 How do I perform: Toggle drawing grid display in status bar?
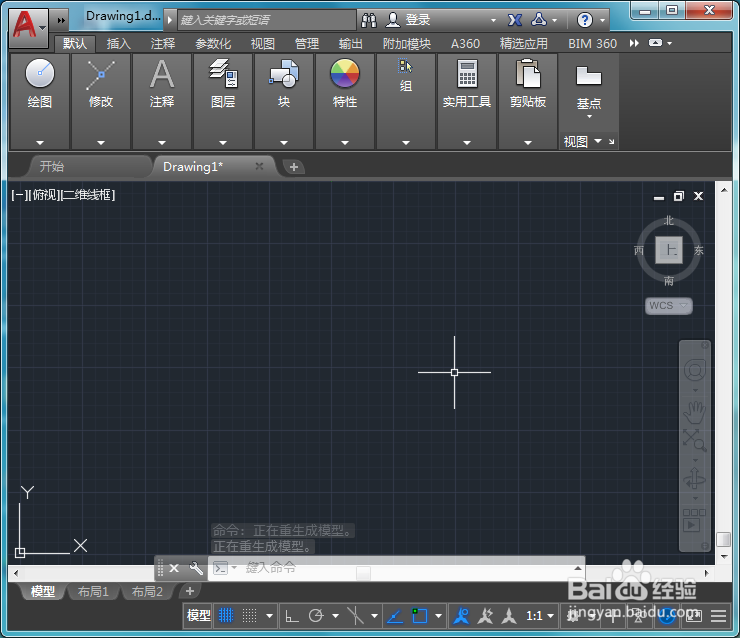tap(226, 615)
